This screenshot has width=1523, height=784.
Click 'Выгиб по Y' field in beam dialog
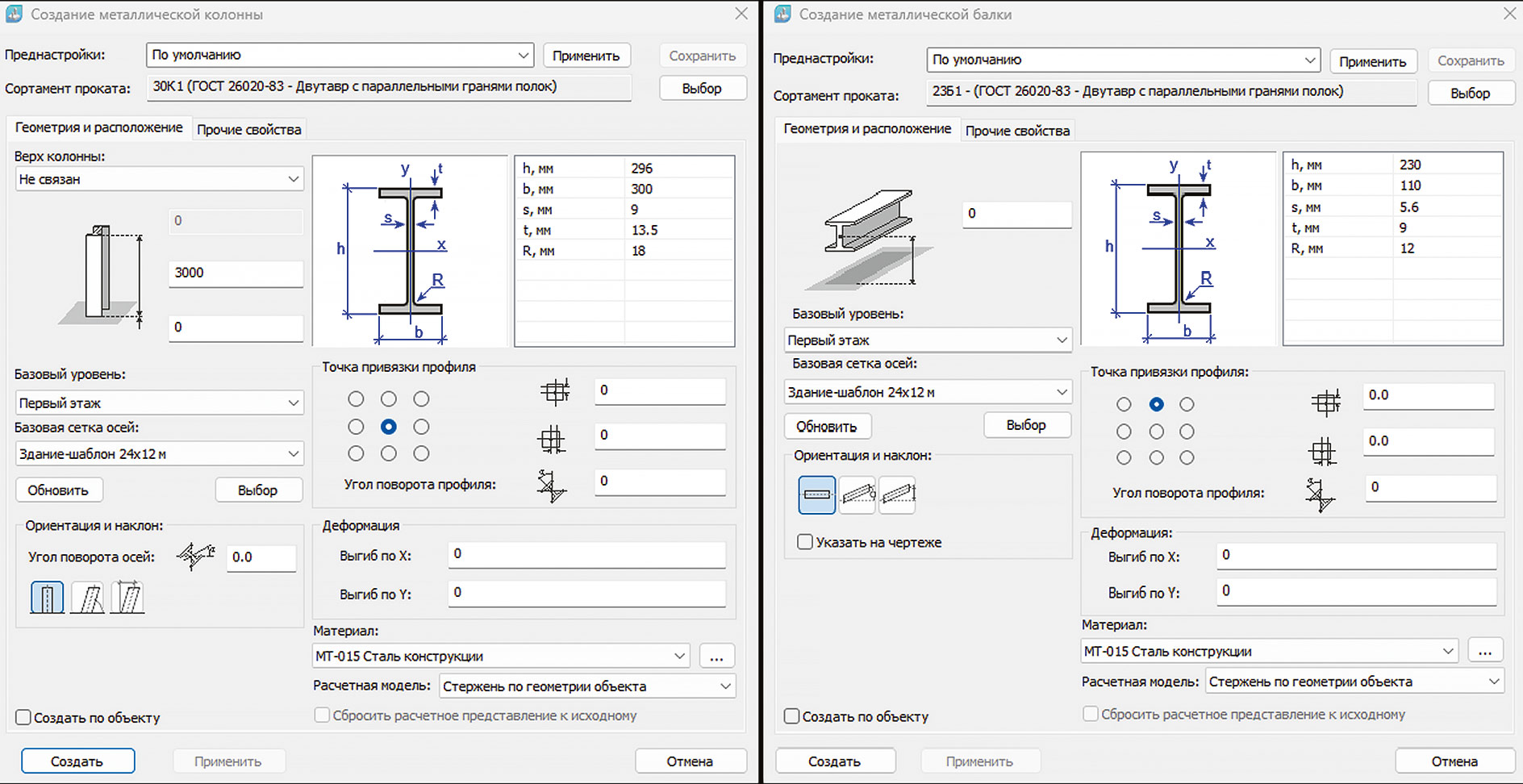point(1356,591)
